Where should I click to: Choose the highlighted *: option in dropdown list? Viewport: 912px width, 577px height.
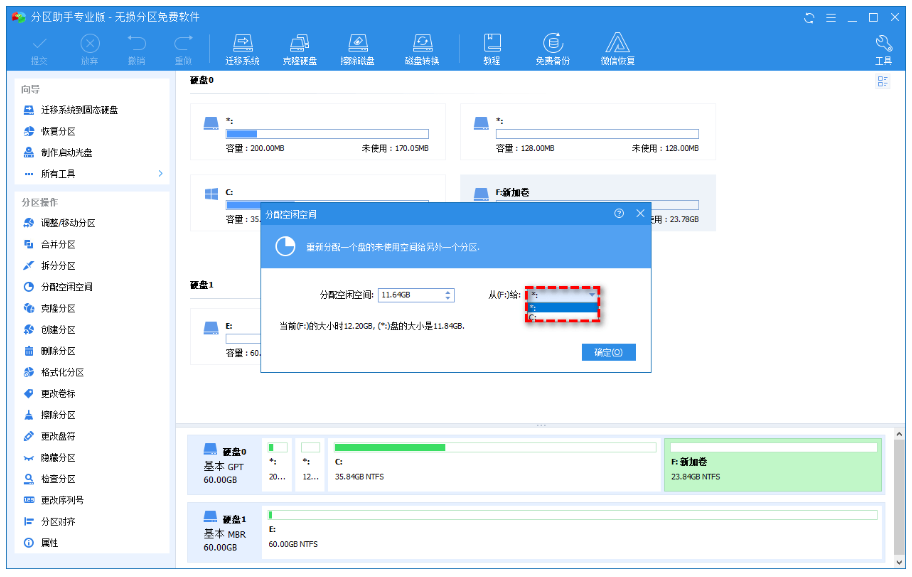[562, 307]
